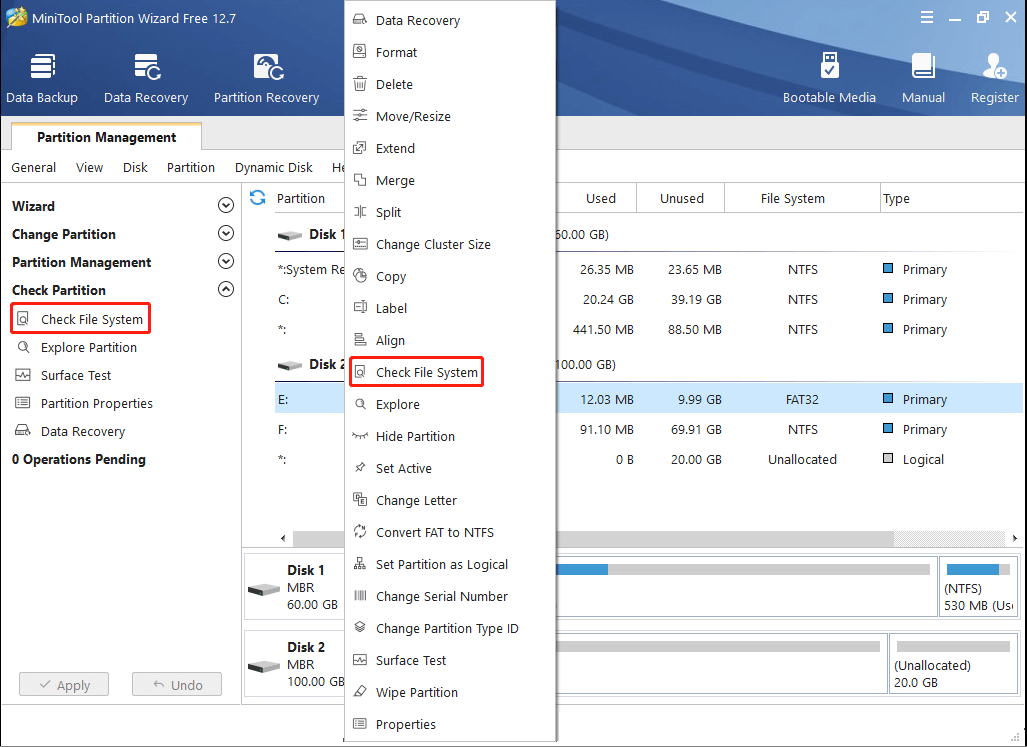Click the Label icon in context menu
This screenshot has height=747, width=1027.
point(360,308)
